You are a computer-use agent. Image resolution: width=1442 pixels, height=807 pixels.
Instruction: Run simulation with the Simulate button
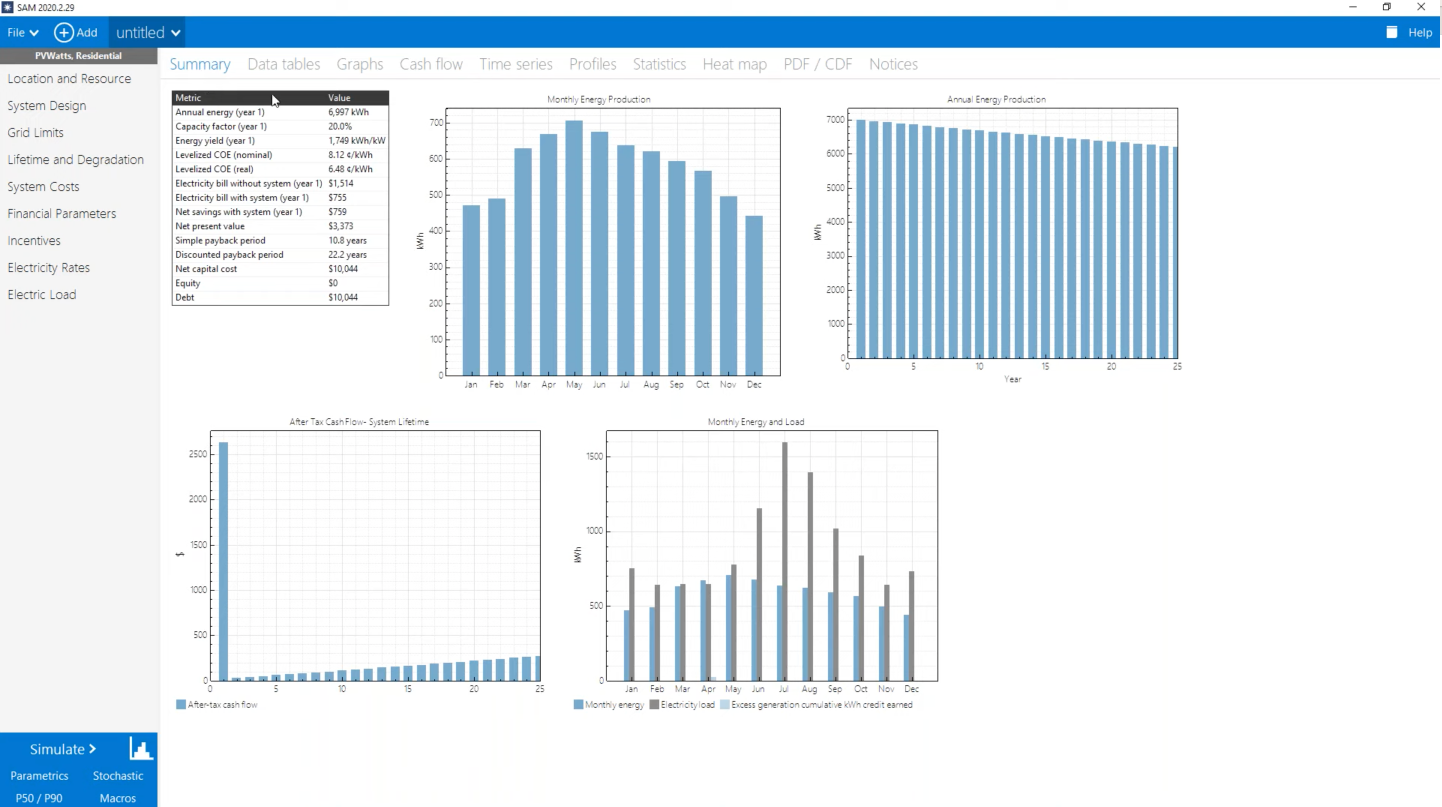62,749
